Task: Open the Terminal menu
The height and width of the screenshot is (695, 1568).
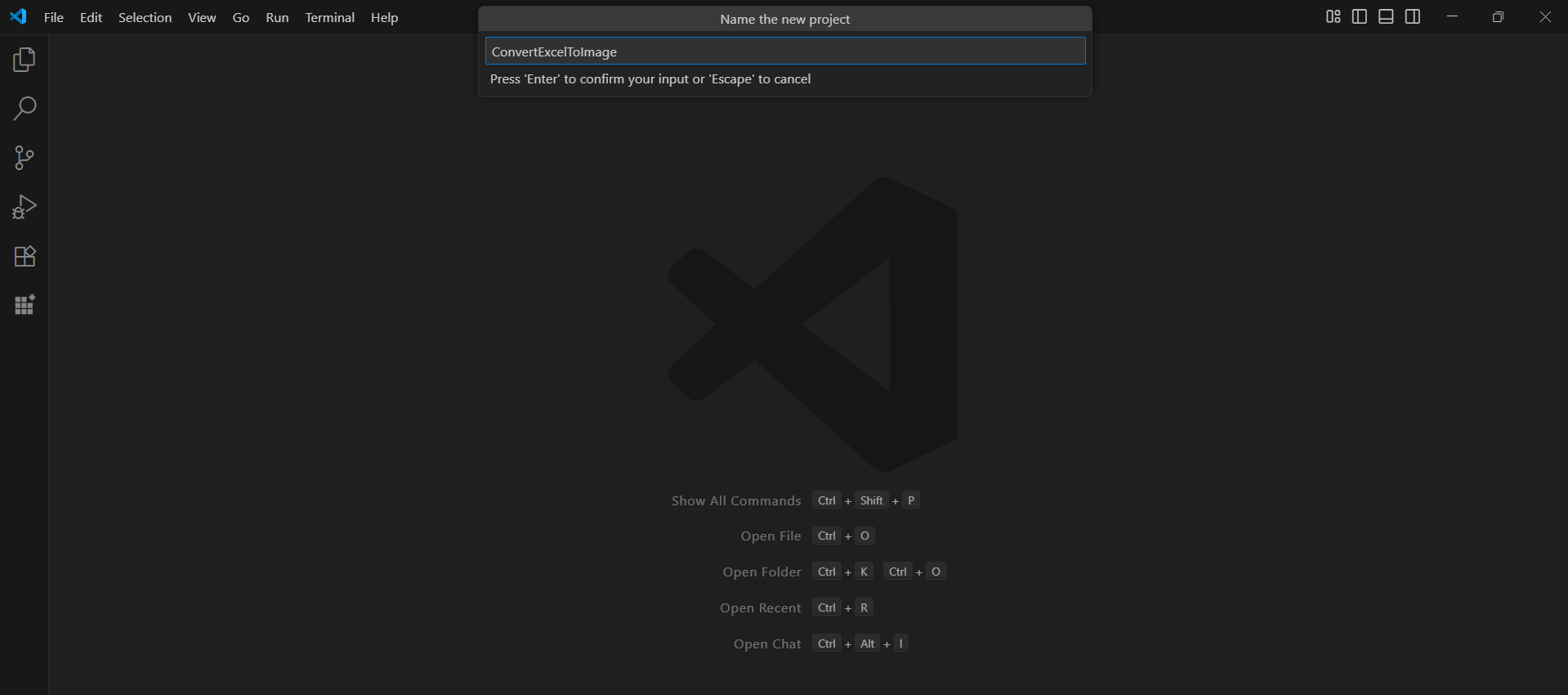Action: click(x=330, y=17)
